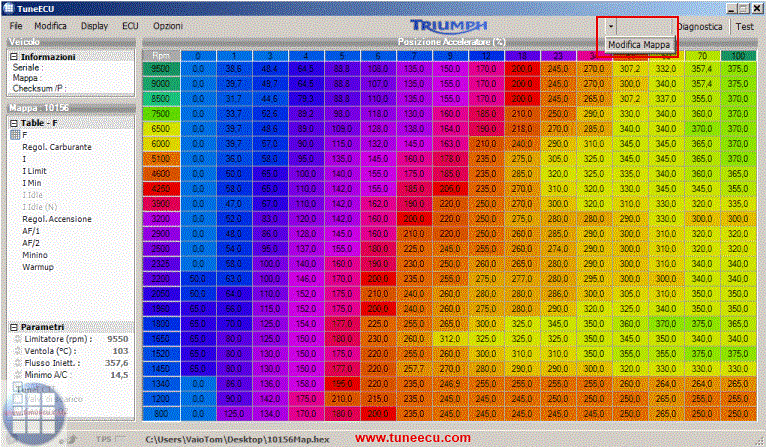Click the Limitatore value 9550
Viewport: 766px width, 447px height.
click(x=118, y=339)
